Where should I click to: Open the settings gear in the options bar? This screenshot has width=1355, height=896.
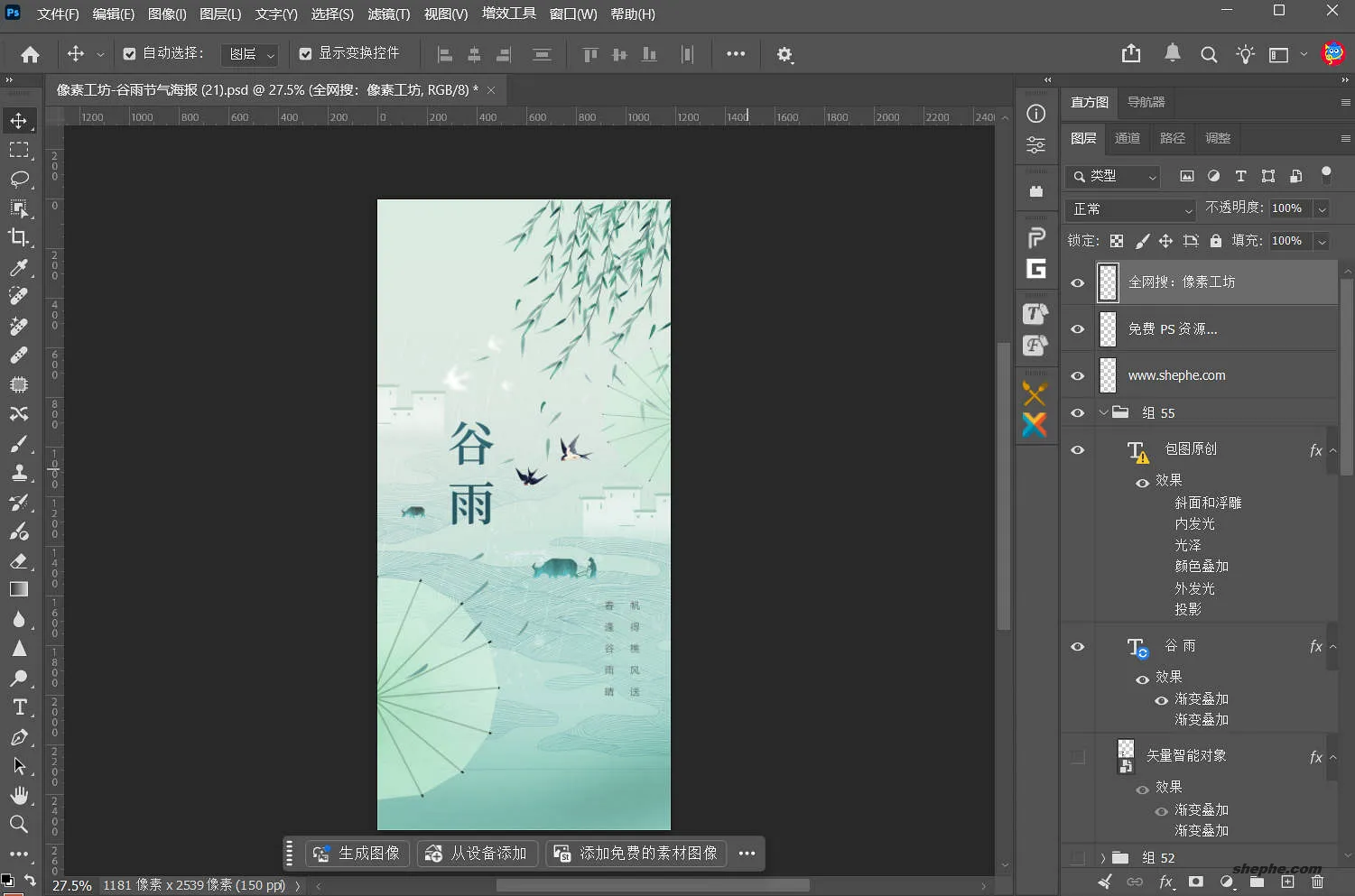[784, 54]
